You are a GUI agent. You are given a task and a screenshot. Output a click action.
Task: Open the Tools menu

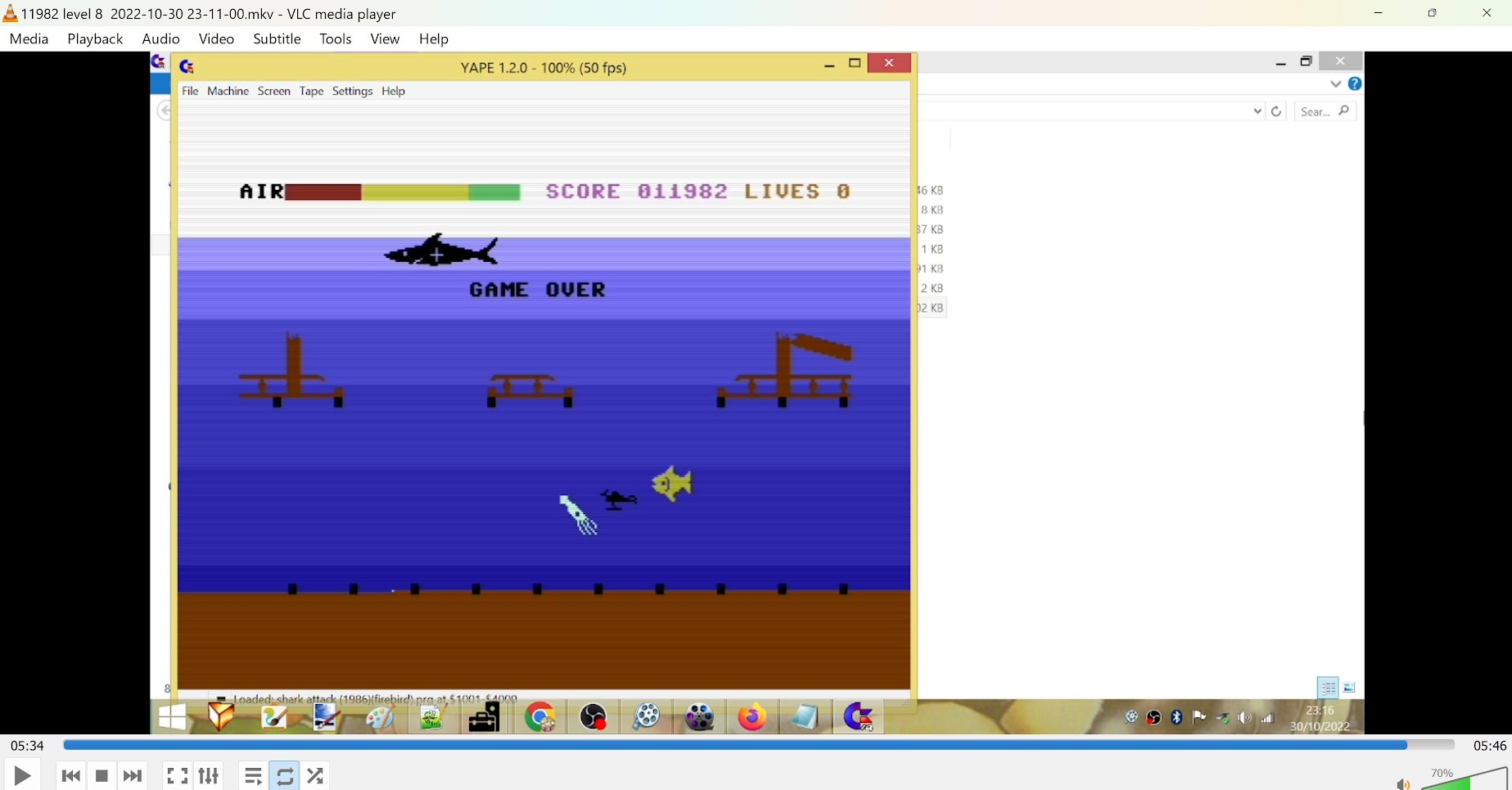pyautogui.click(x=336, y=39)
